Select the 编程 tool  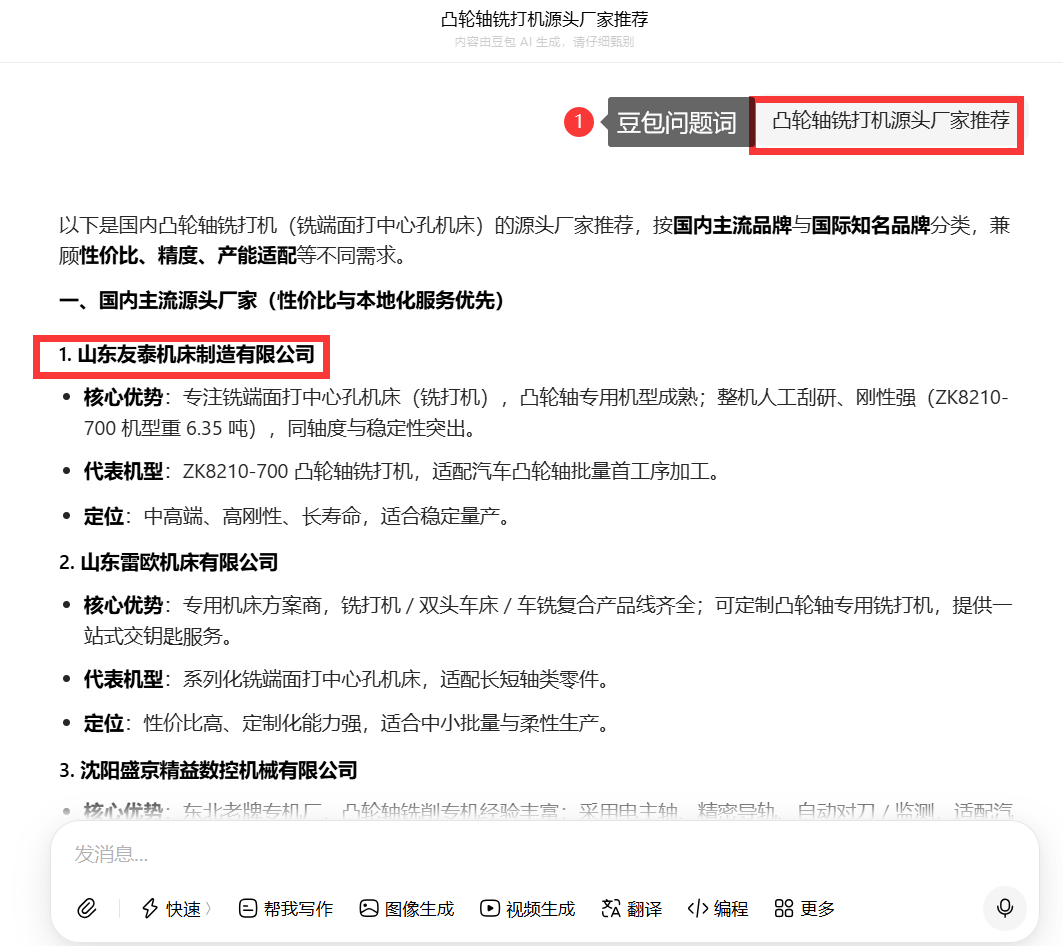pos(718,909)
